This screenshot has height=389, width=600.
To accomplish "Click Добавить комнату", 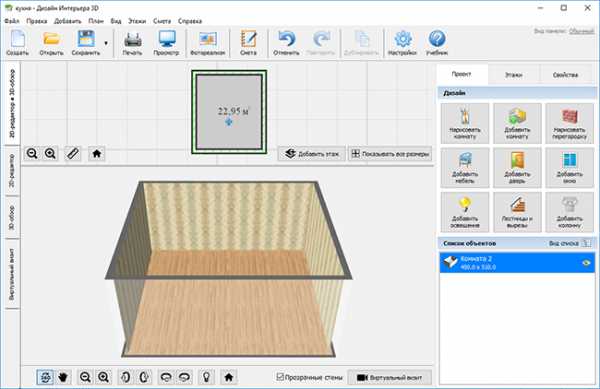I will click(517, 124).
